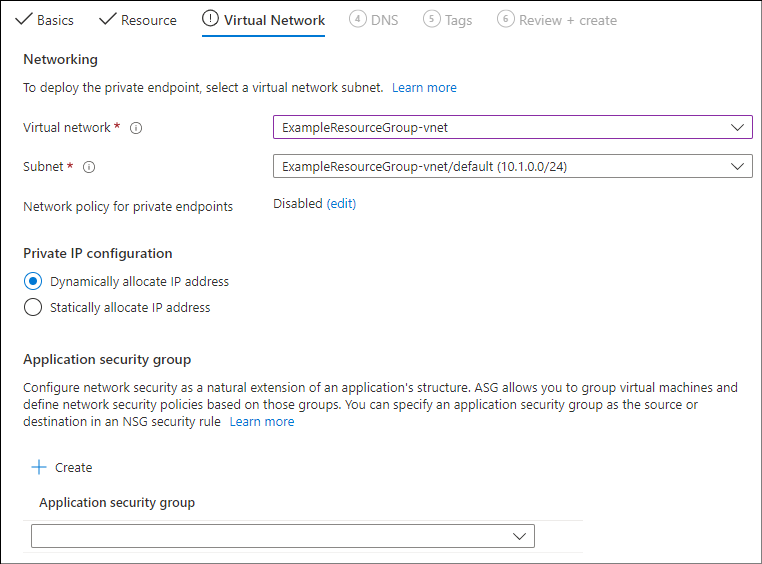
Task: Go to the Resource tab
Action: pyautogui.click(x=138, y=20)
